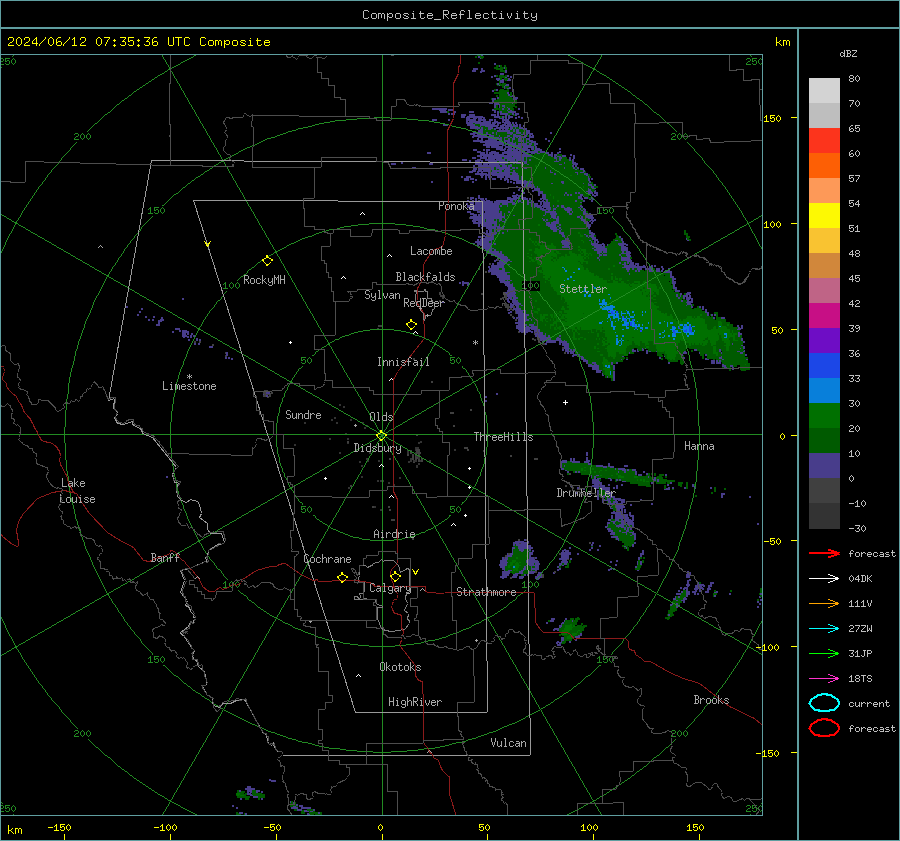Image resolution: width=900 pixels, height=841 pixels.
Task: Click the -150 tick on bottom km axis
Action: 59,827
